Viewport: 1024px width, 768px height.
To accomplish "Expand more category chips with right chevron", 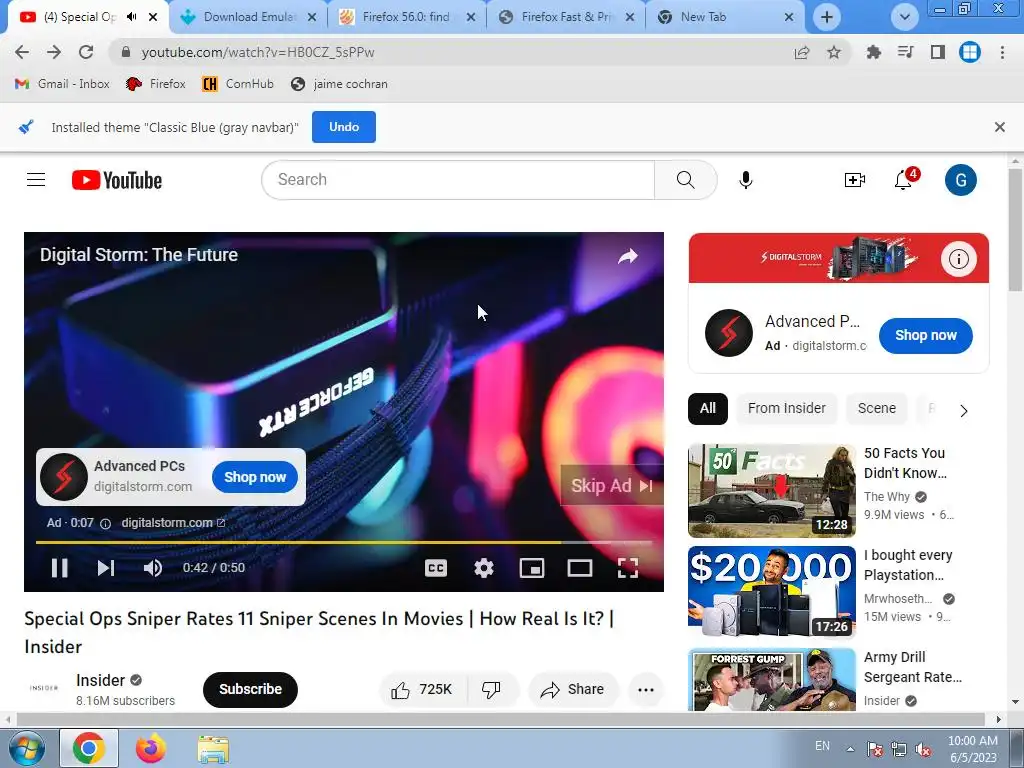I will coord(963,411).
